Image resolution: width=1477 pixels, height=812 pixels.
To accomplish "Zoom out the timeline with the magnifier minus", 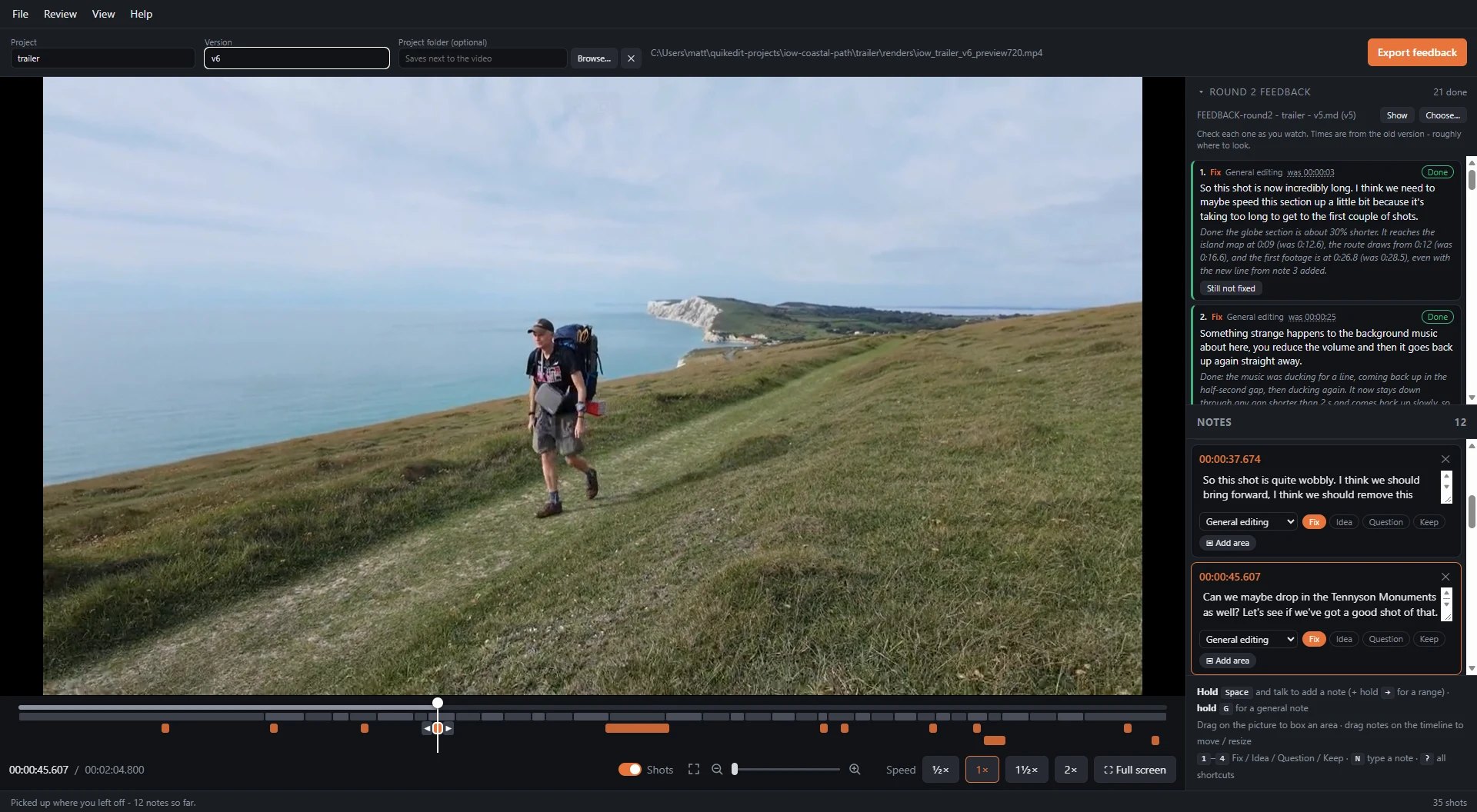I will [717, 770].
